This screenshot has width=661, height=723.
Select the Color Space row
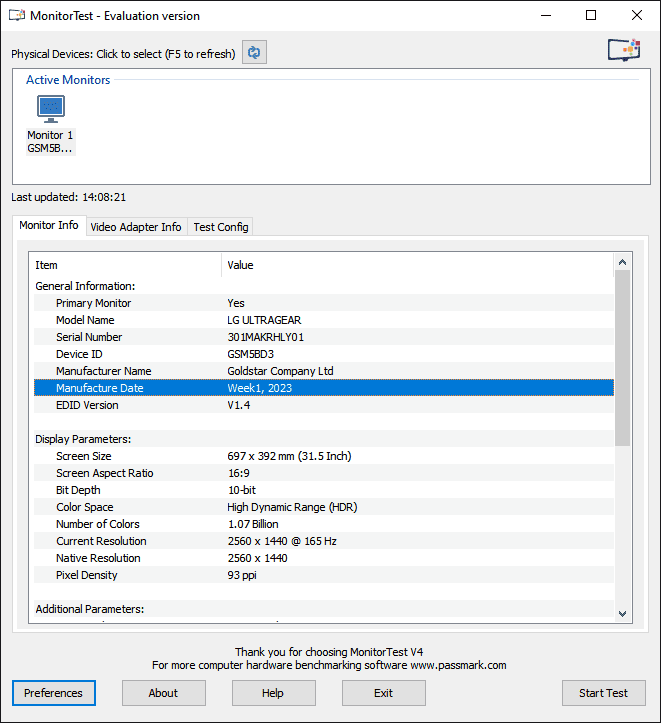coord(324,507)
